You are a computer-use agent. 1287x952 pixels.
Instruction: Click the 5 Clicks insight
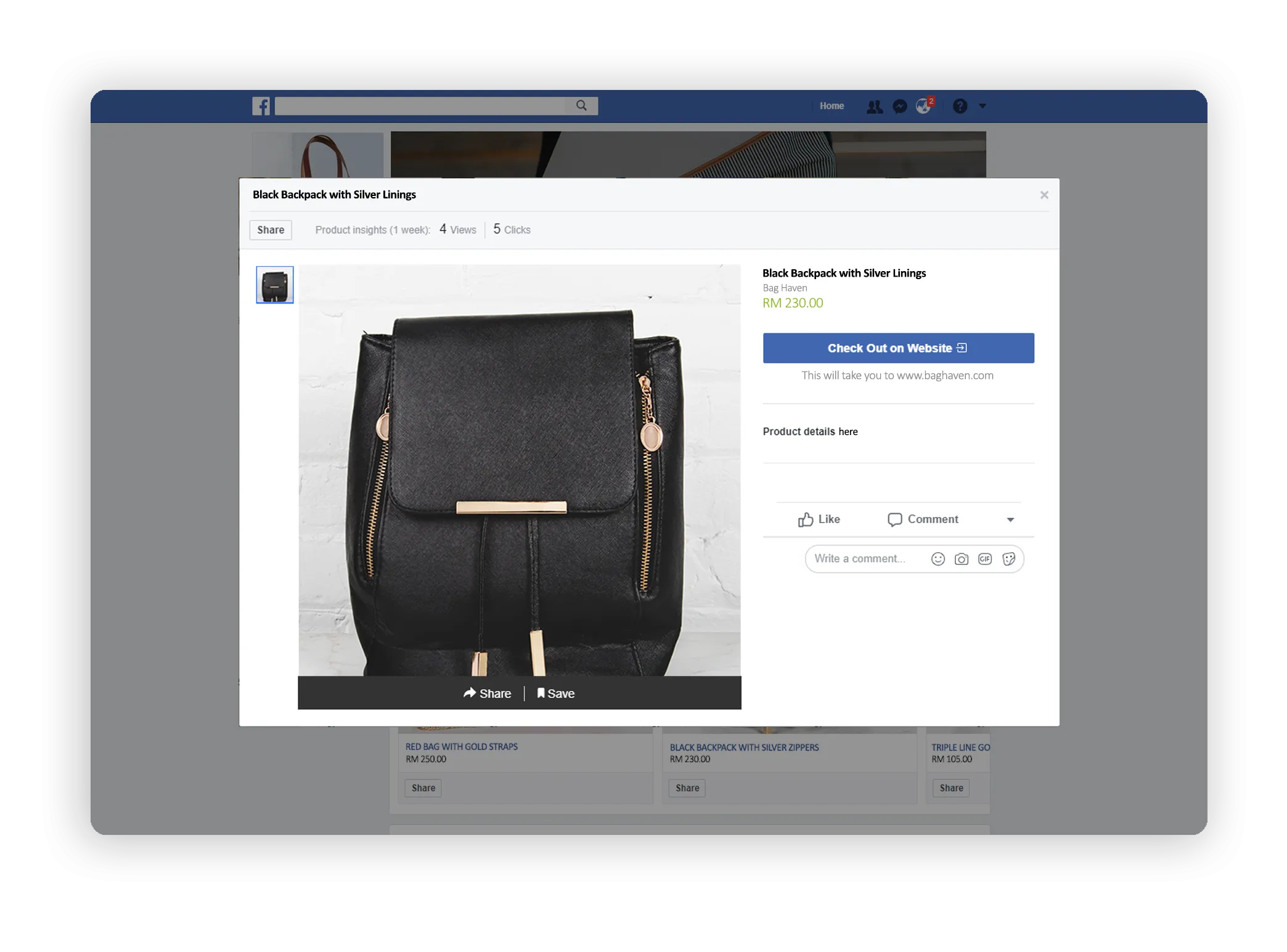[x=512, y=230]
